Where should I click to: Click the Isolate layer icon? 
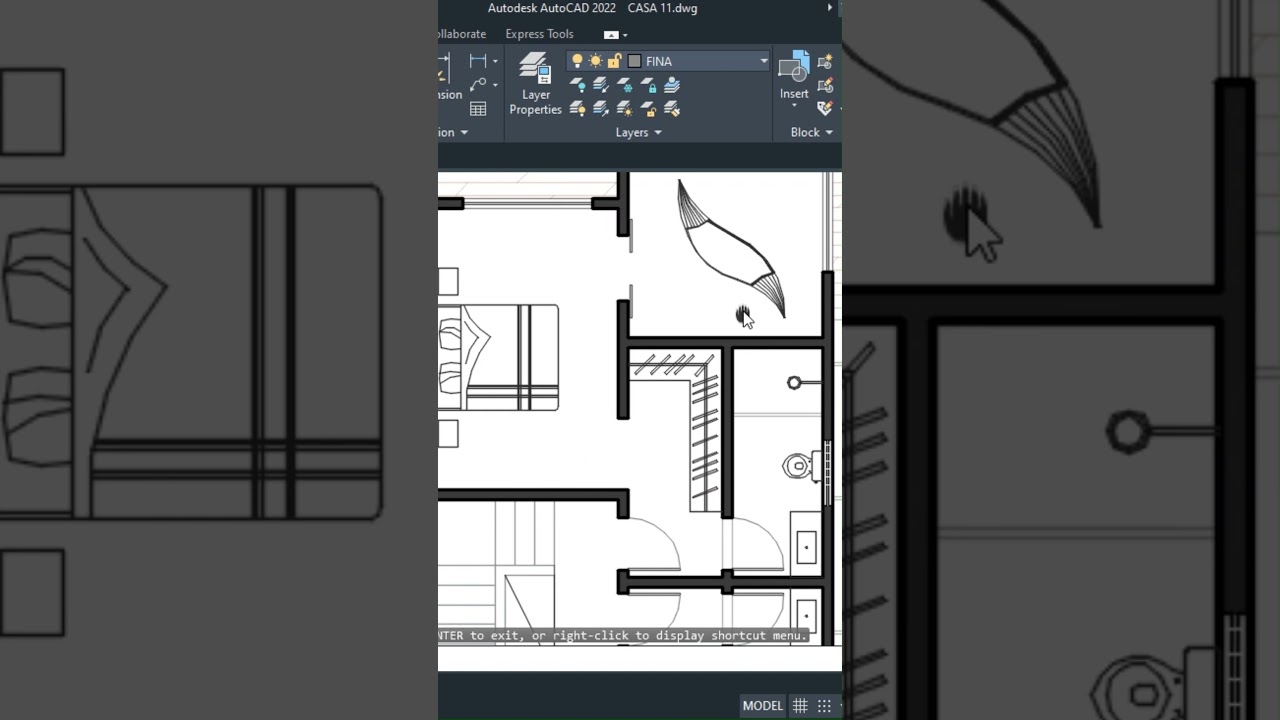coord(601,86)
